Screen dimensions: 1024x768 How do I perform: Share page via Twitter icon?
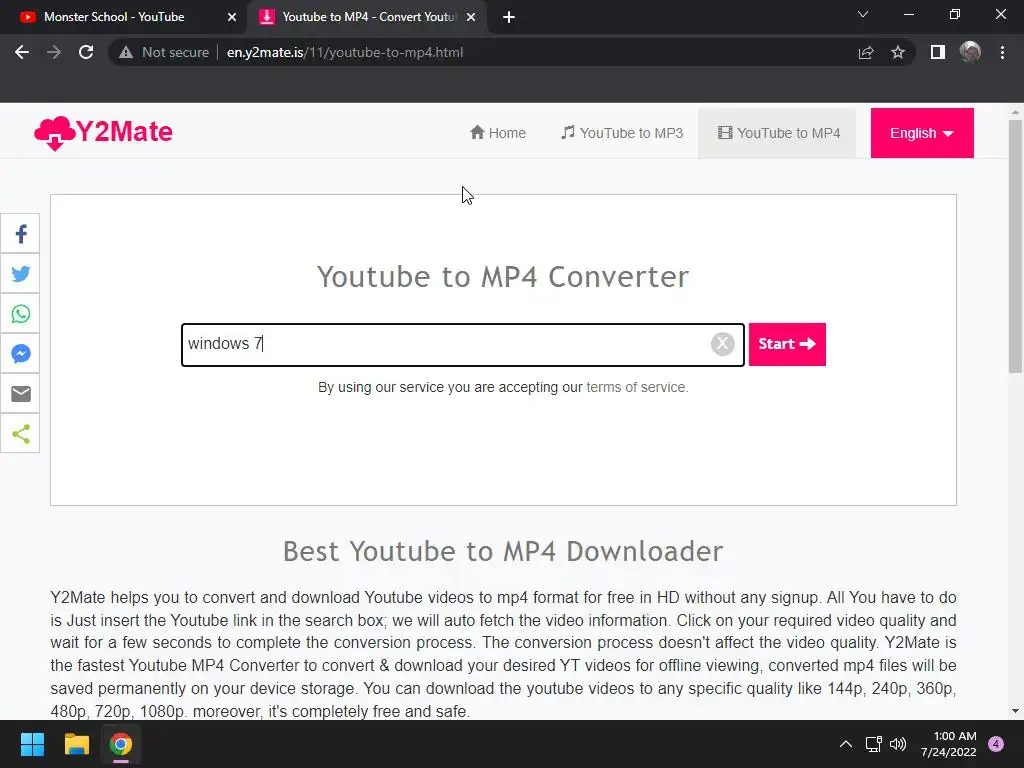(20, 274)
